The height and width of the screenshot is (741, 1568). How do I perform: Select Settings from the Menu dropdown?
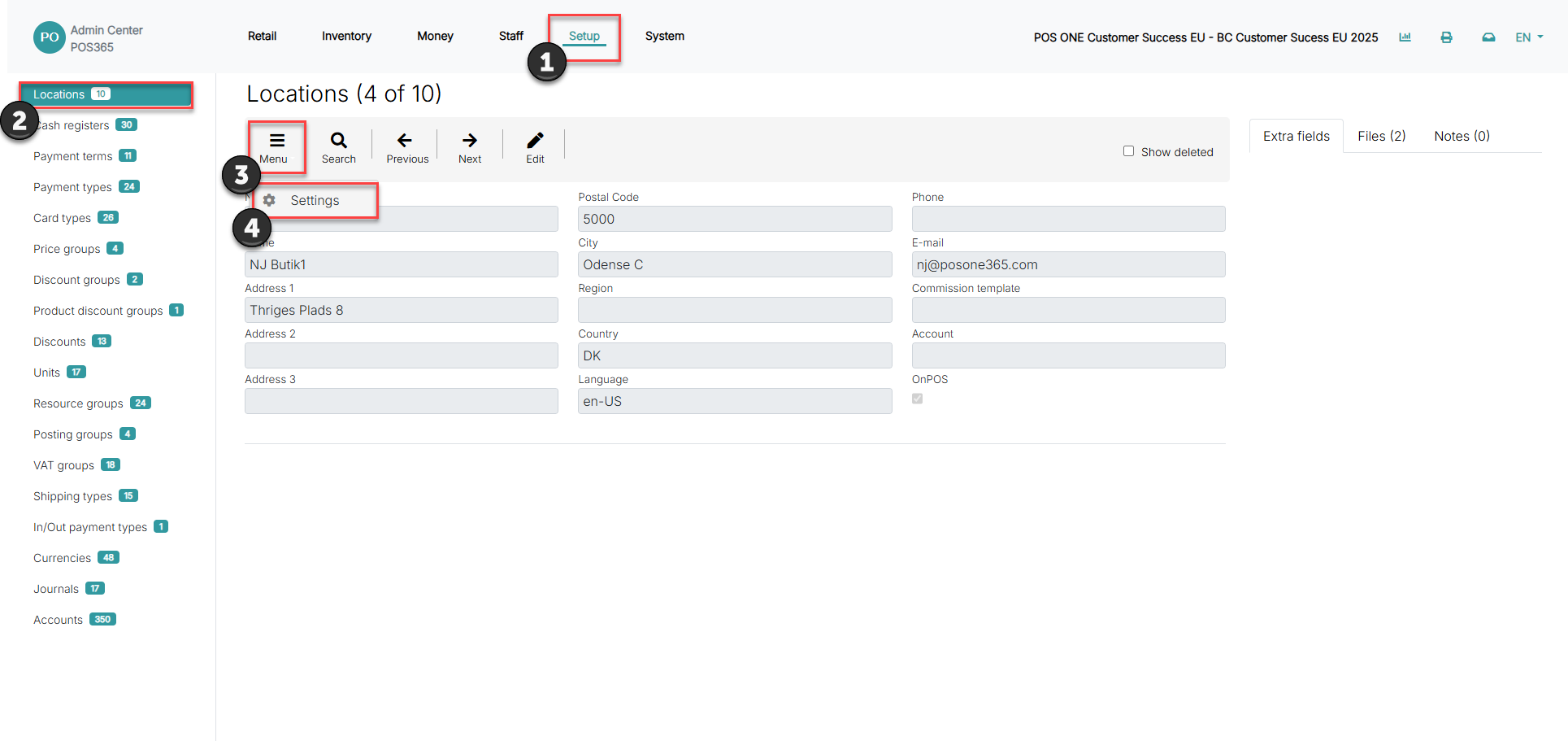click(315, 200)
